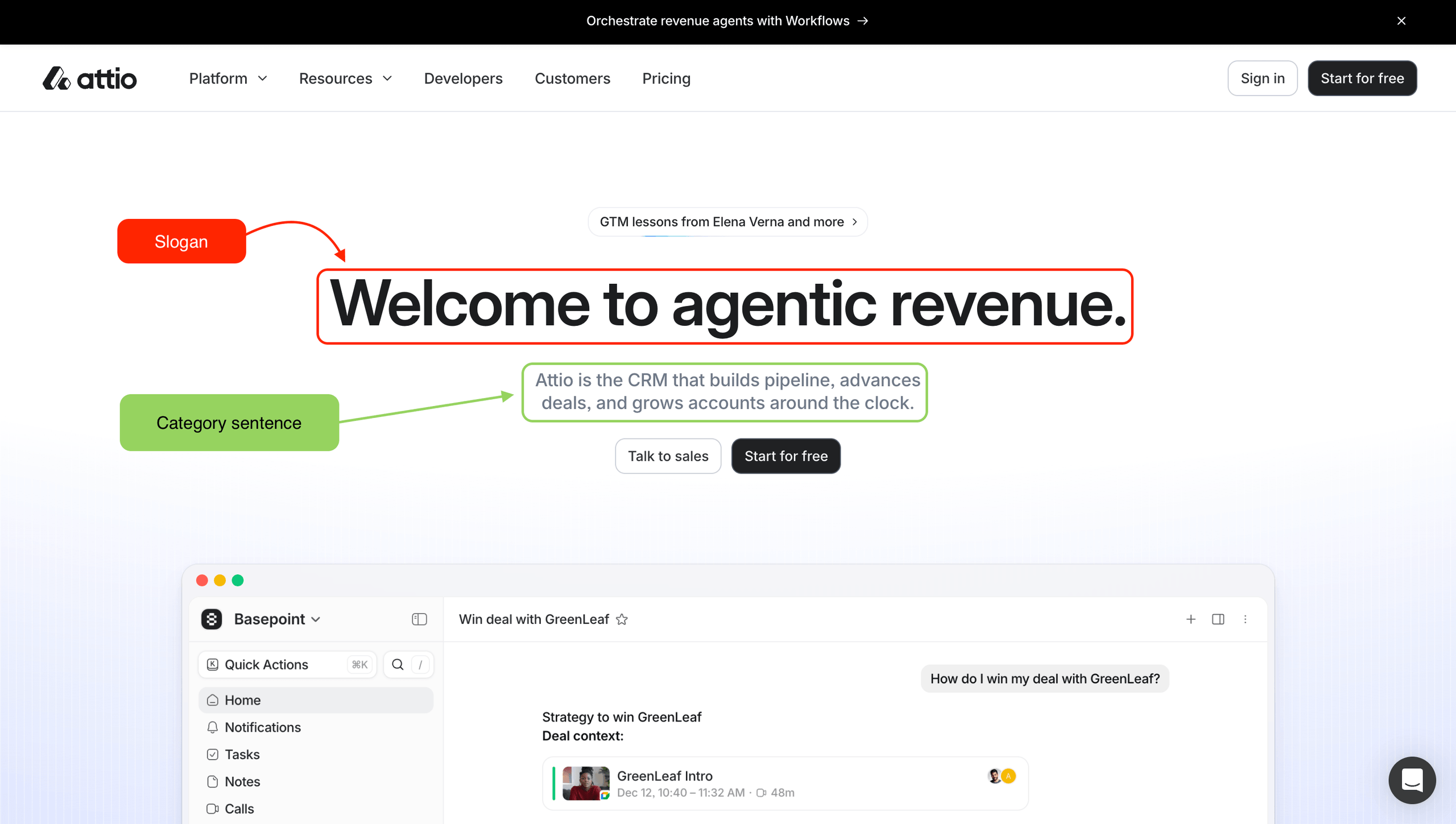Viewport: 1456px width, 824px height.
Task: Click the Attio logo in the header
Action: (x=89, y=78)
